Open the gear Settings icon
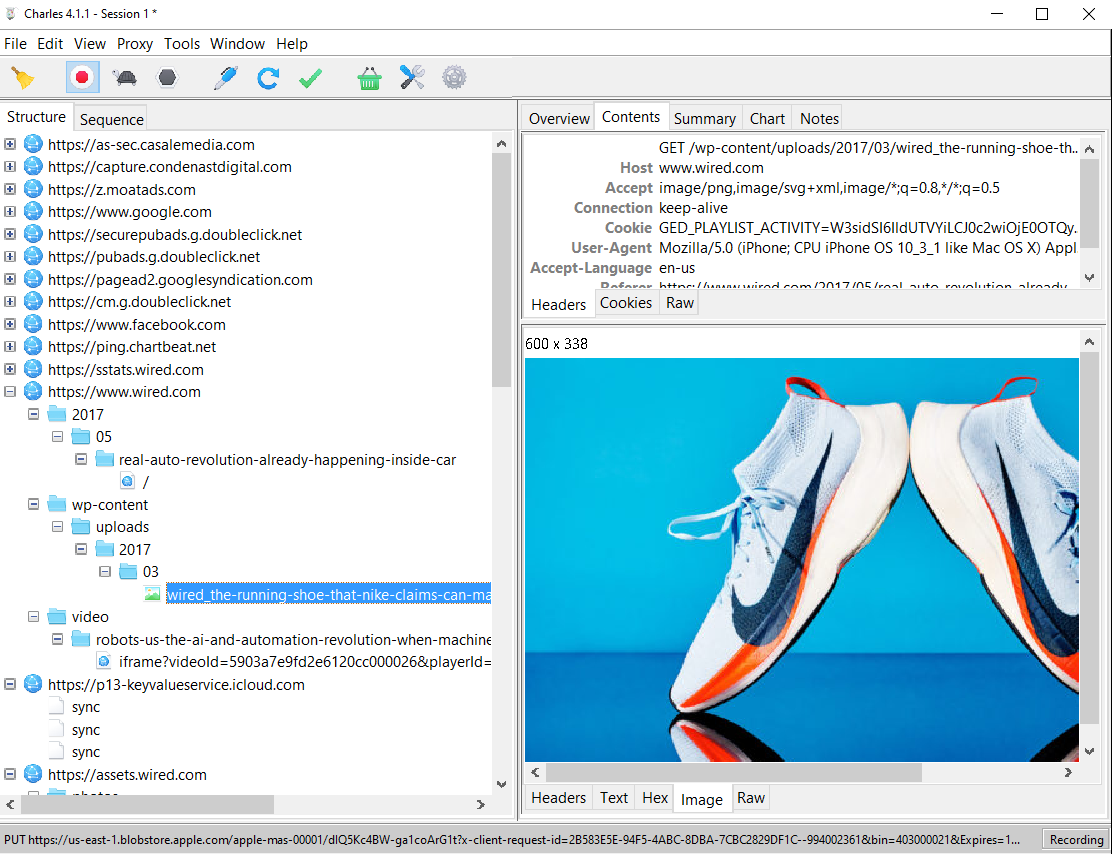Viewport: 1112px width, 854px height. point(454,77)
